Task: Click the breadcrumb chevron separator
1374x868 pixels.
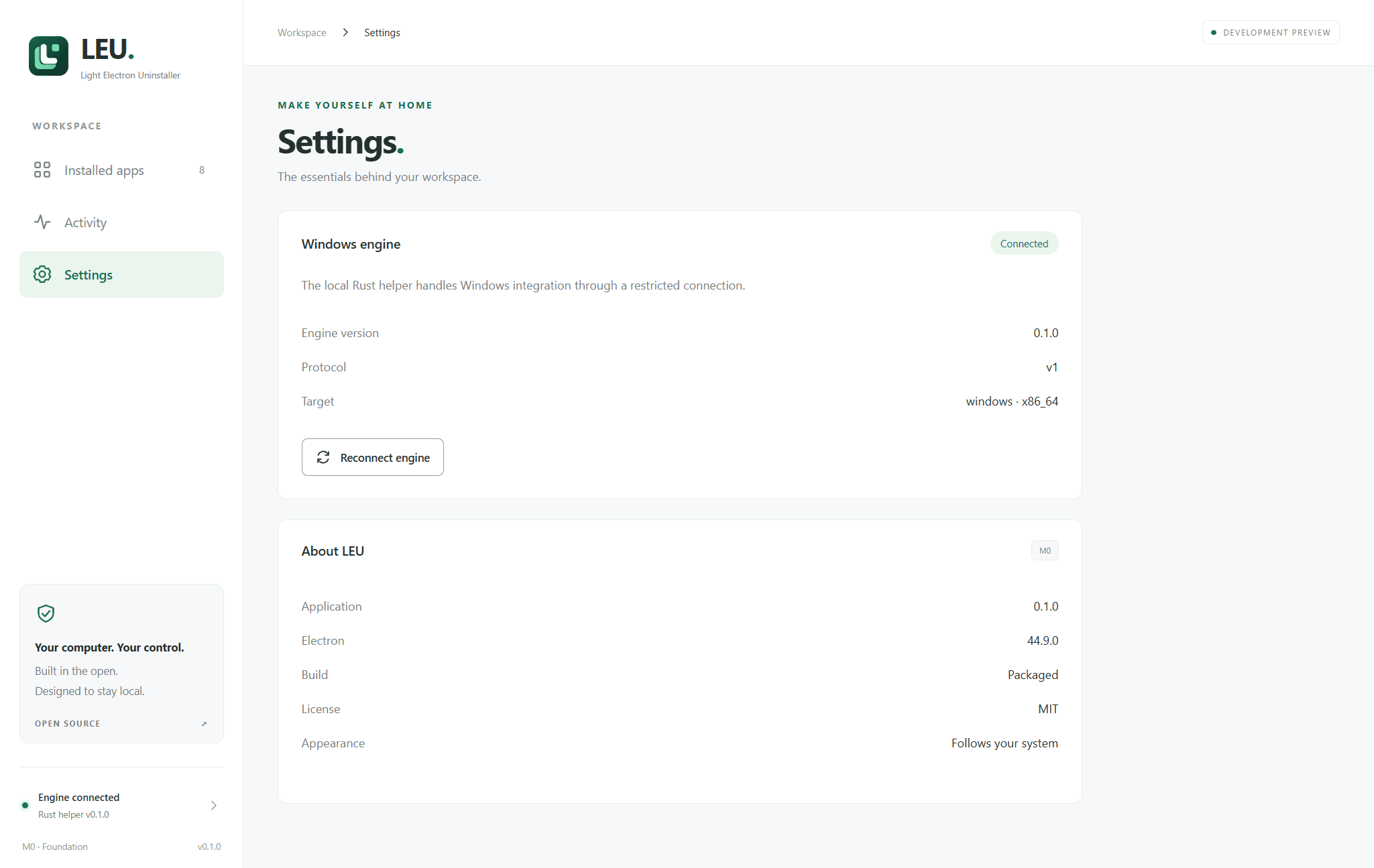Action: coord(345,32)
